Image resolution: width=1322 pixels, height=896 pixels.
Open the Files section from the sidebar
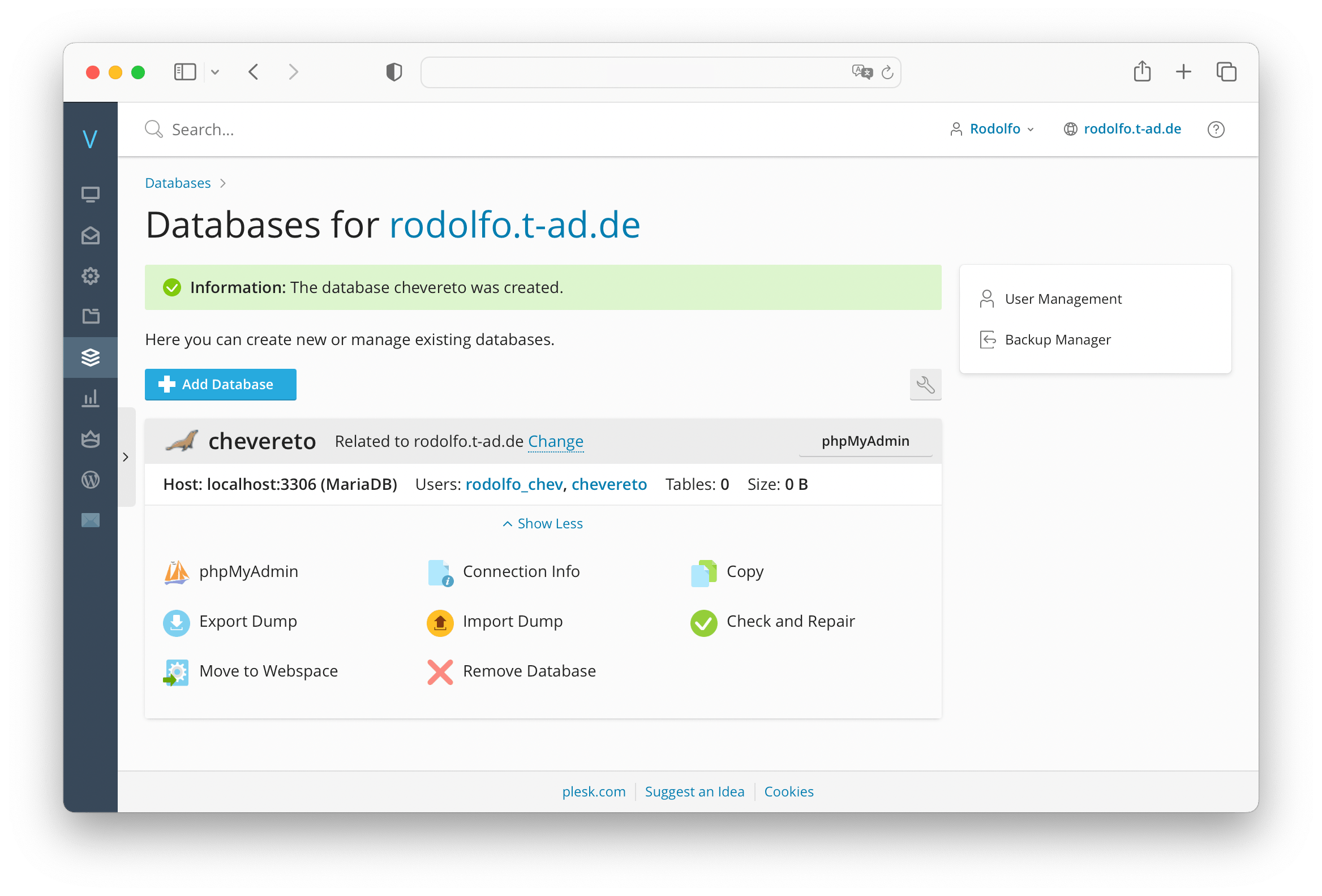(91, 316)
